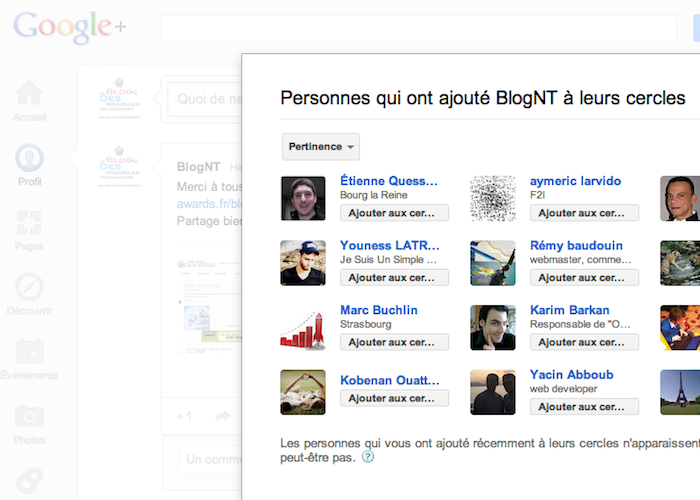Click the 'Quoi de ne...' share box

205,99
